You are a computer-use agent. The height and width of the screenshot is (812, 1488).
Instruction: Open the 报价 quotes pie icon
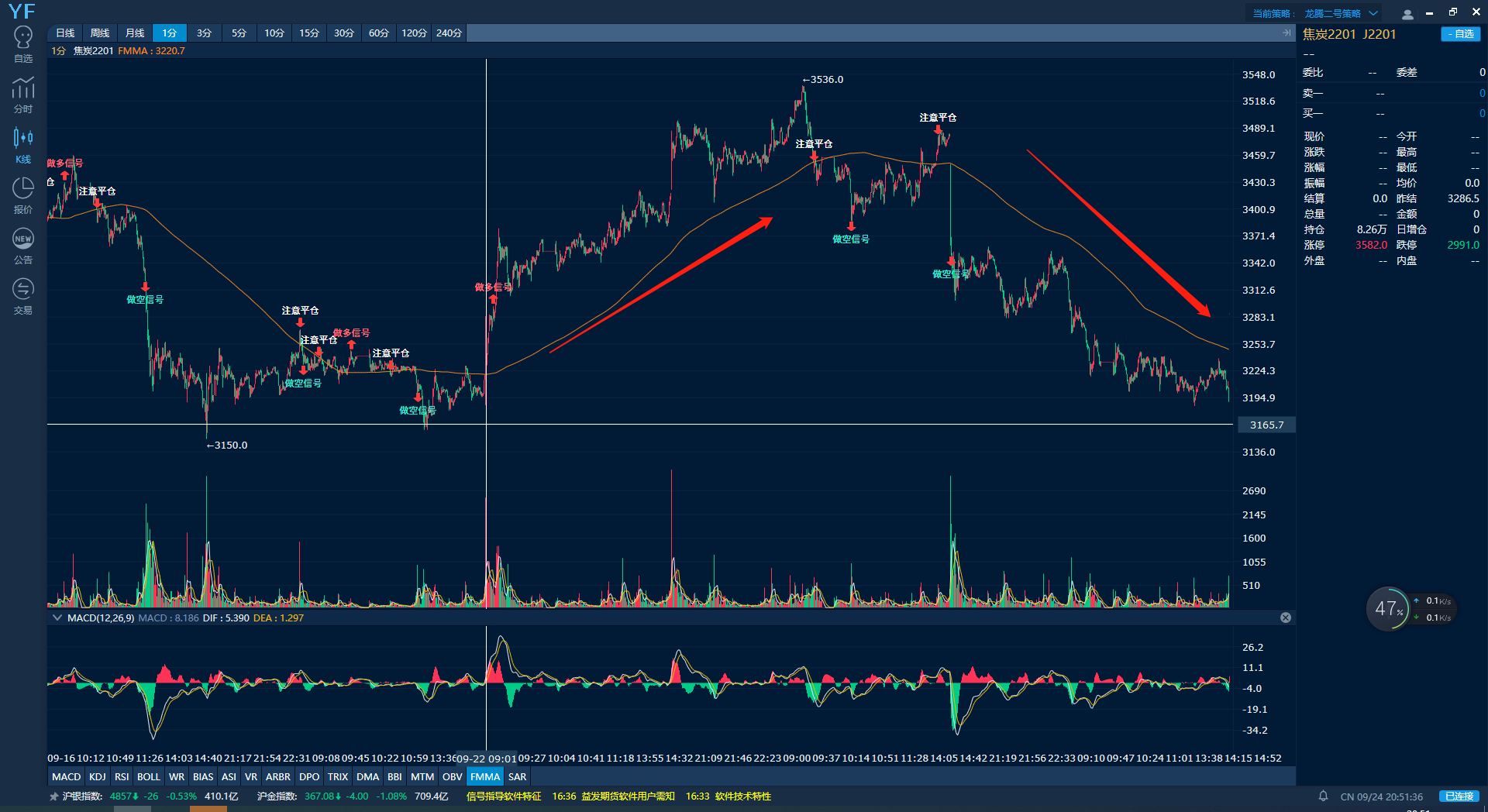tap(23, 195)
